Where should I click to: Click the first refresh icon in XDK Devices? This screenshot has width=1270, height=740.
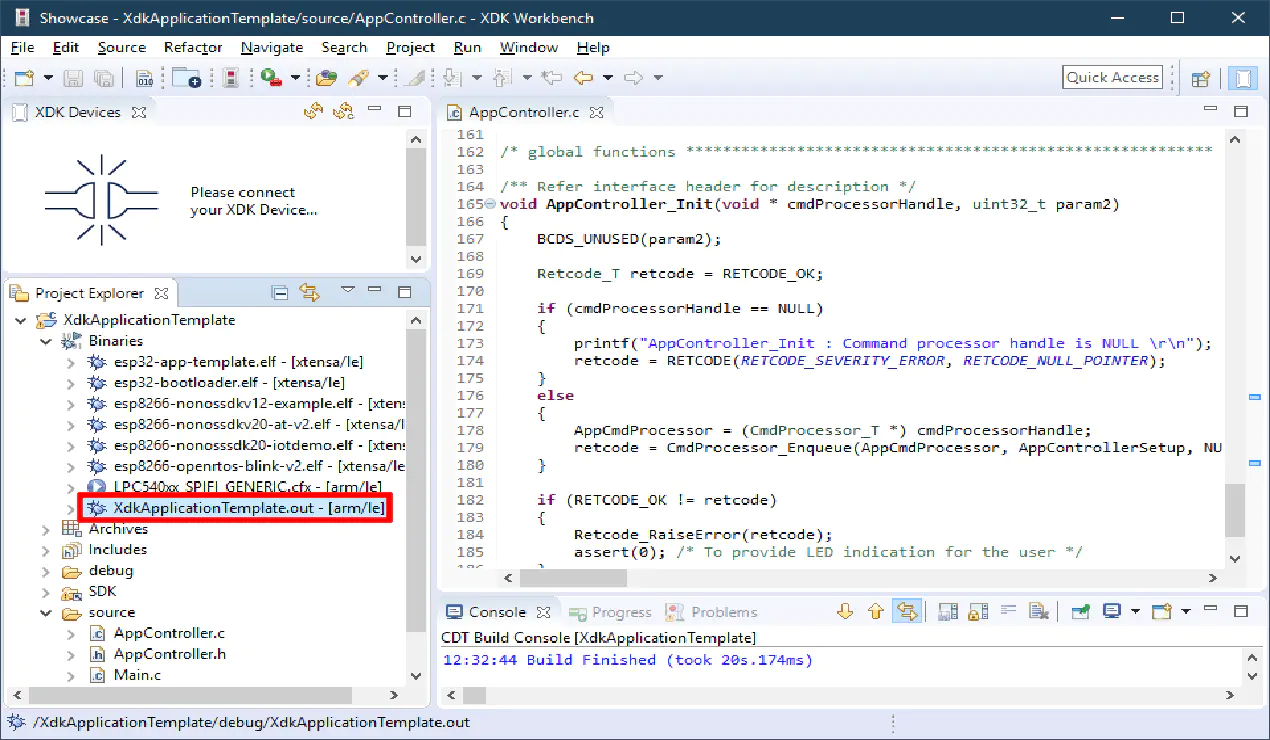(x=314, y=112)
